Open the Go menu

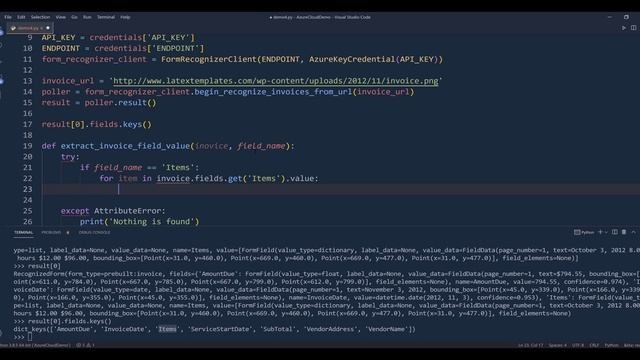74,17
